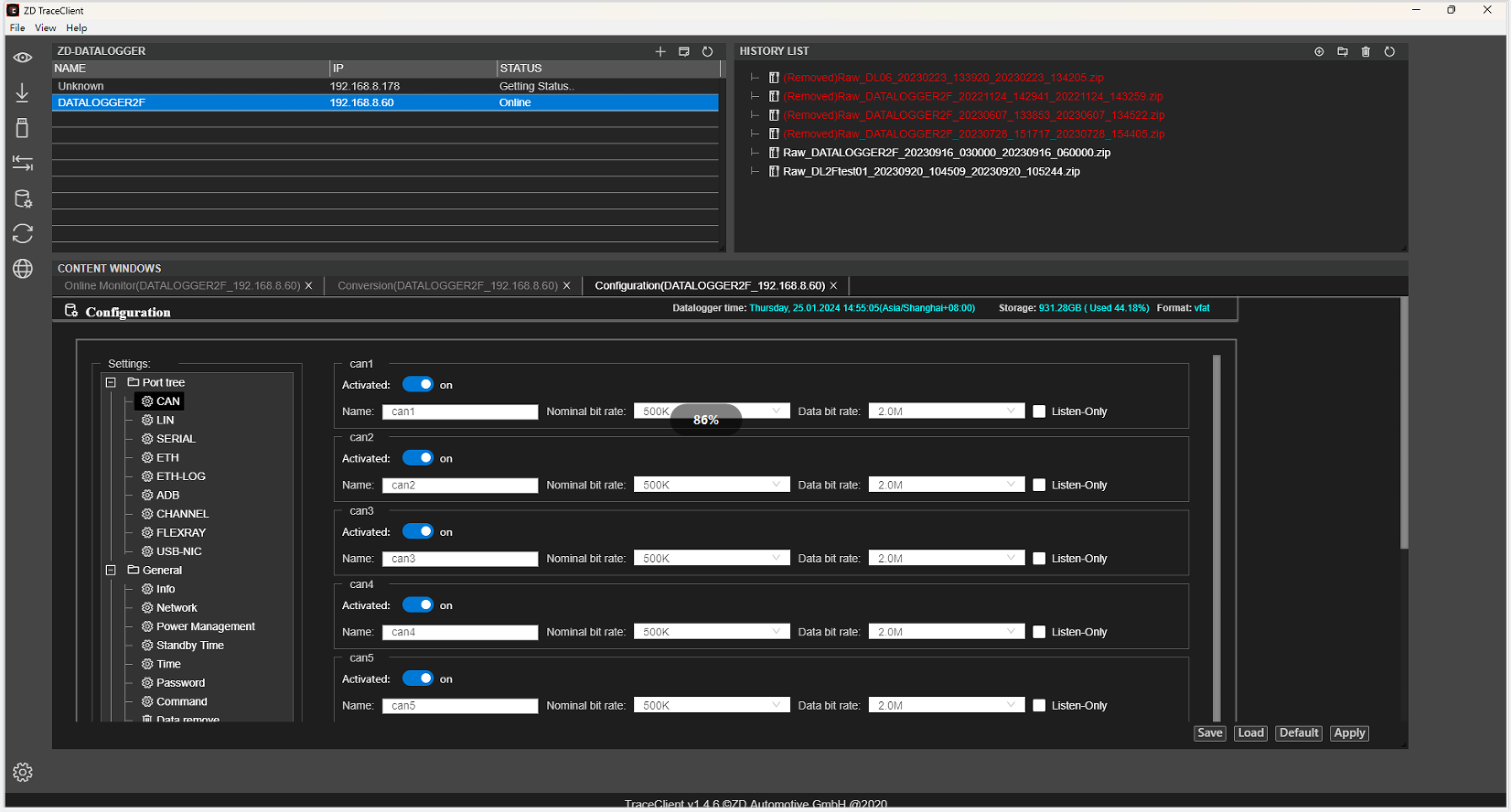Image resolution: width=1511 pixels, height=812 pixels.
Task: Click the can5 Name input field
Action: coord(460,706)
